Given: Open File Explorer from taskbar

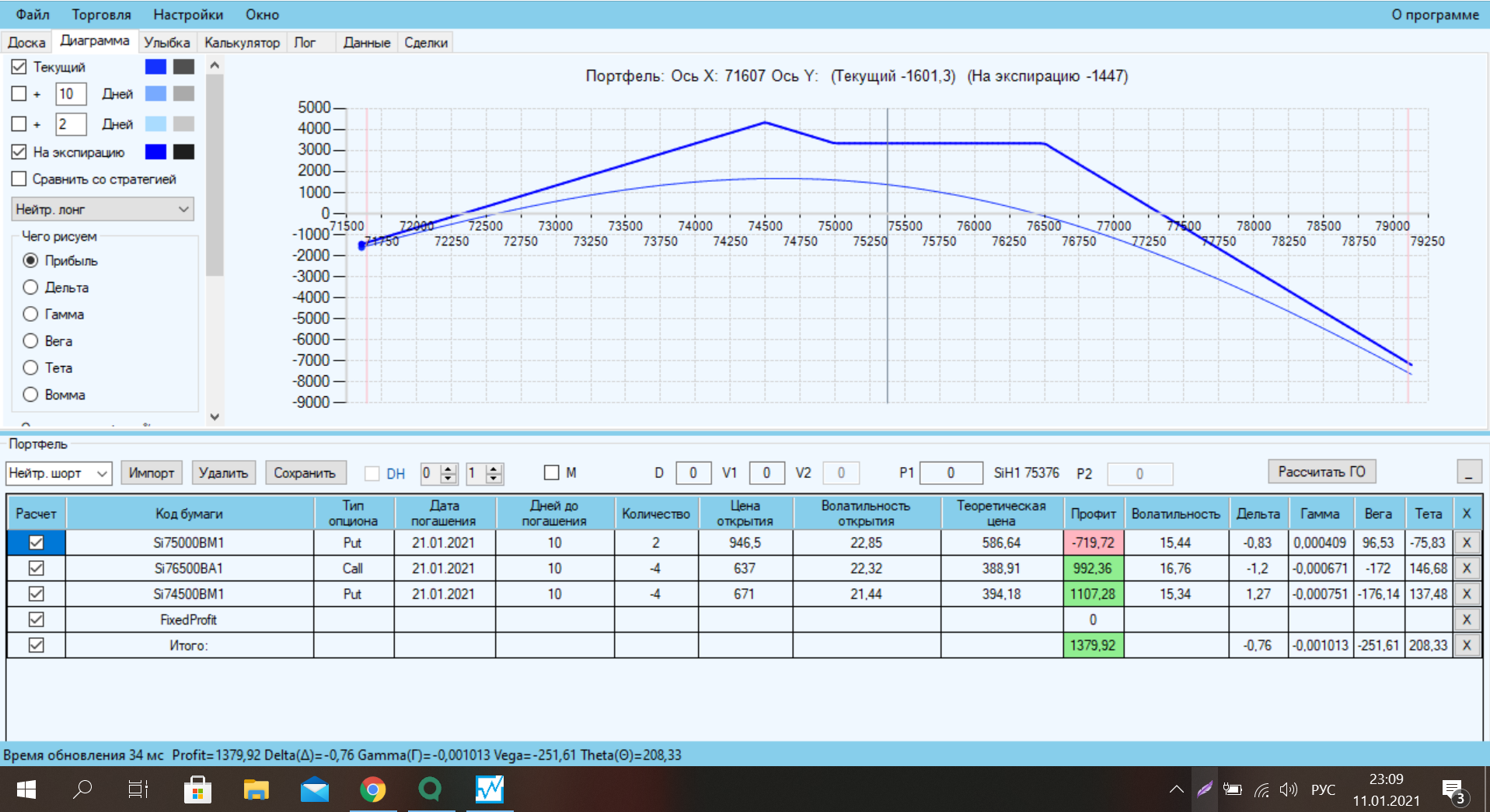Looking at the screenshot, I should pos(256,789).
